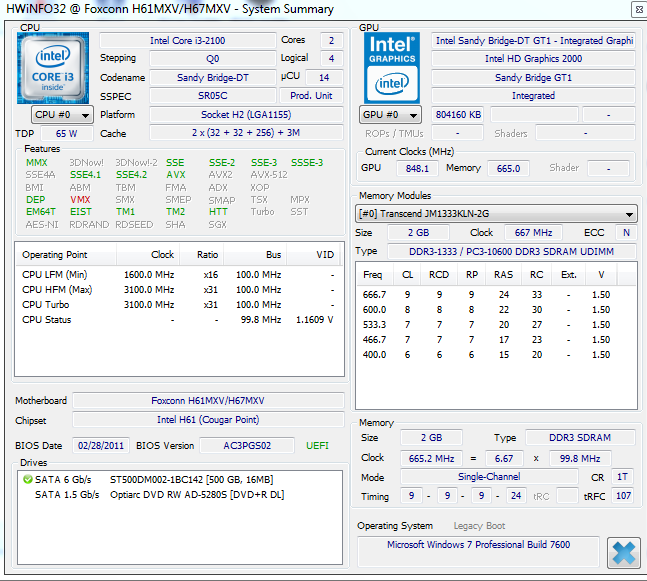Click the GPU memory clock 665.0 value
Image resolution: width=647 pixels, height=581 pixels.
coord(508,168)
